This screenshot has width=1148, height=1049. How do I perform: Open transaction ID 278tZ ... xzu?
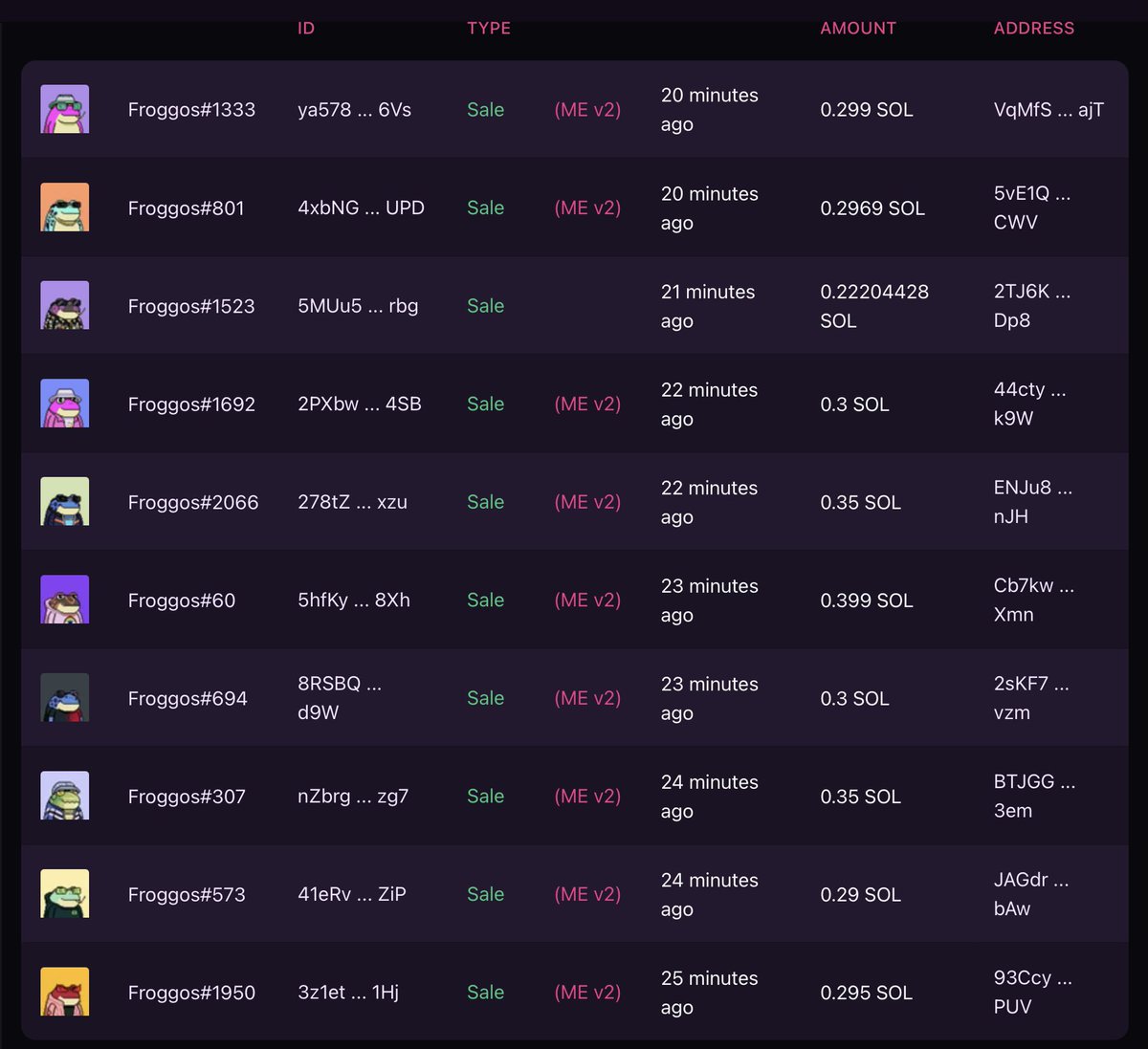[x=352, y=502]
